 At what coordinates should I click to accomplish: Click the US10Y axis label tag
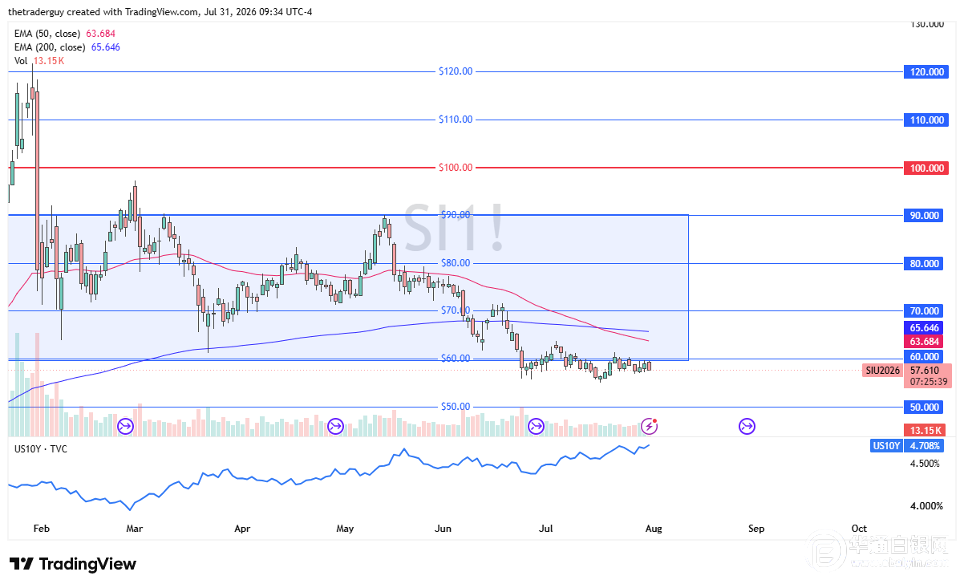point(887,446)
